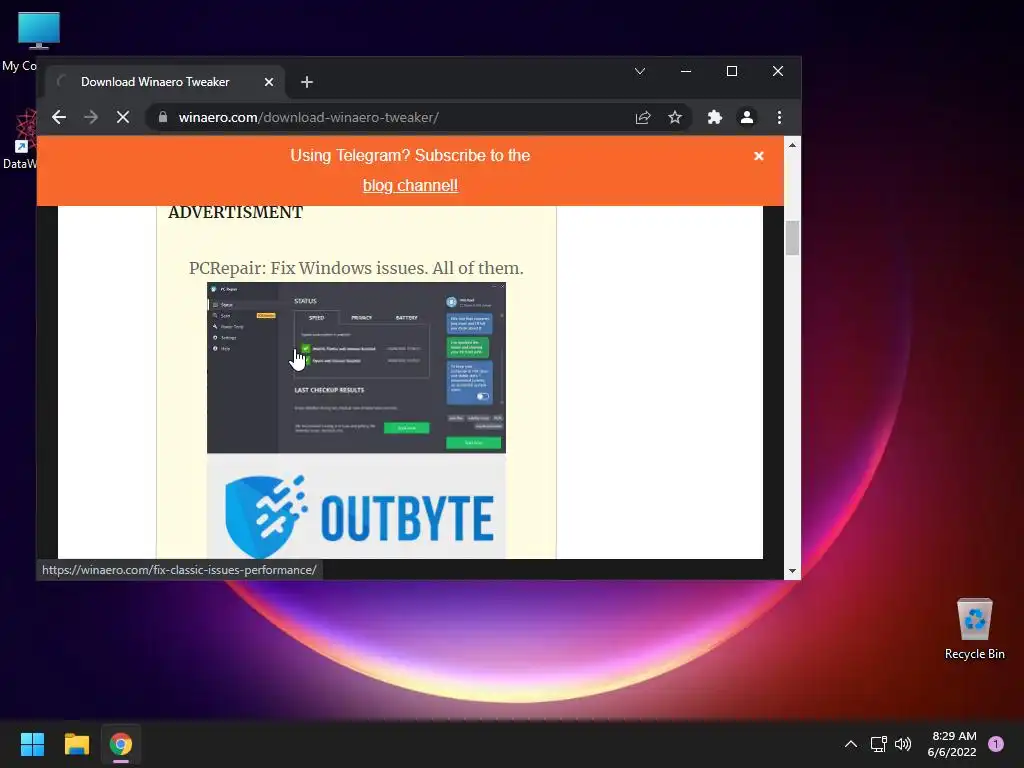Open the PCRepair Fix Windows issues link
The width and height of the screenshot is (1024, 768).
356,268
